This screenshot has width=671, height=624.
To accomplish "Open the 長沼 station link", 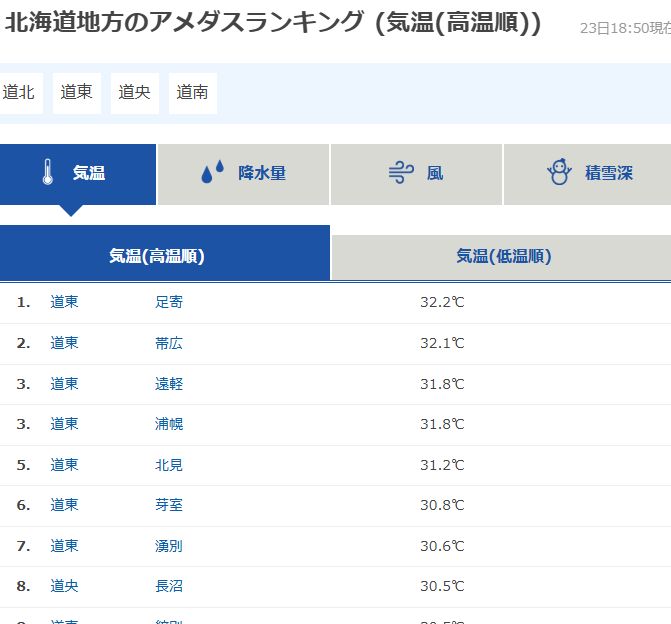I will (x=169, y=586).
